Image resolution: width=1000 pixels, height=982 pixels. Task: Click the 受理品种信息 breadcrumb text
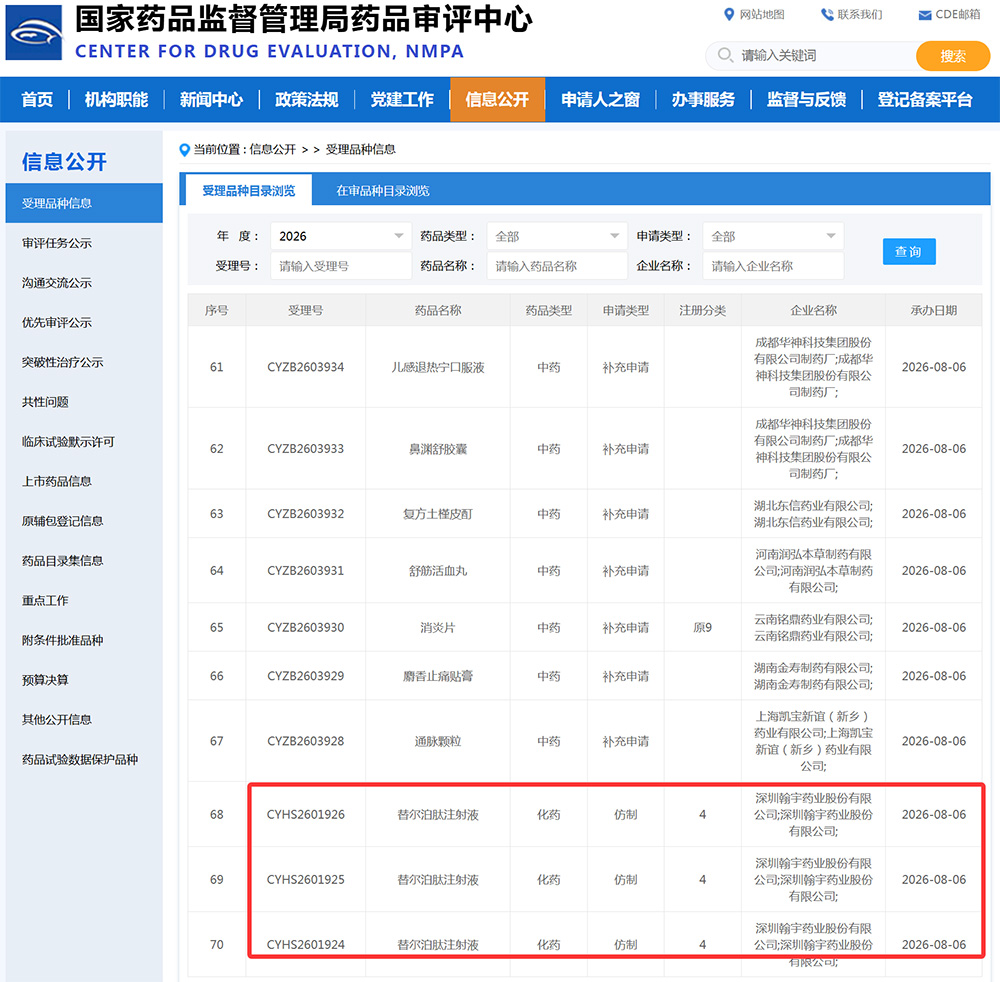tap(360, 149)
